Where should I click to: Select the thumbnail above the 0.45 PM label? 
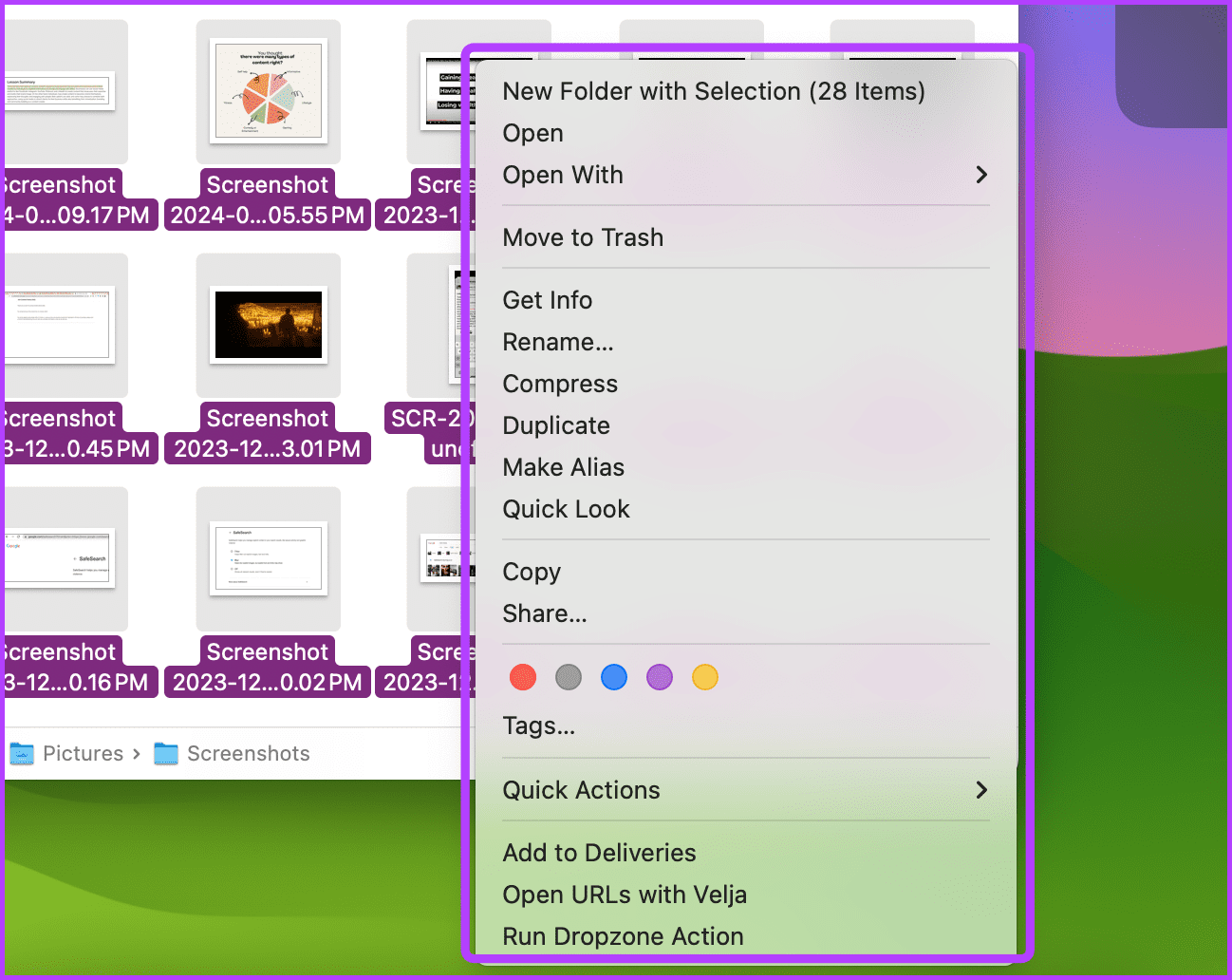coord(59,325)
